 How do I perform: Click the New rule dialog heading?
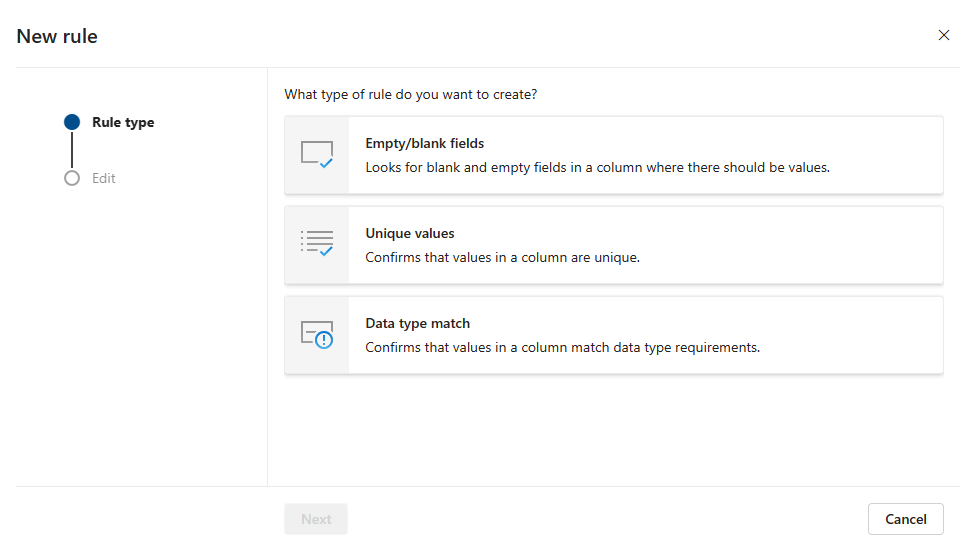click(57, 36)
